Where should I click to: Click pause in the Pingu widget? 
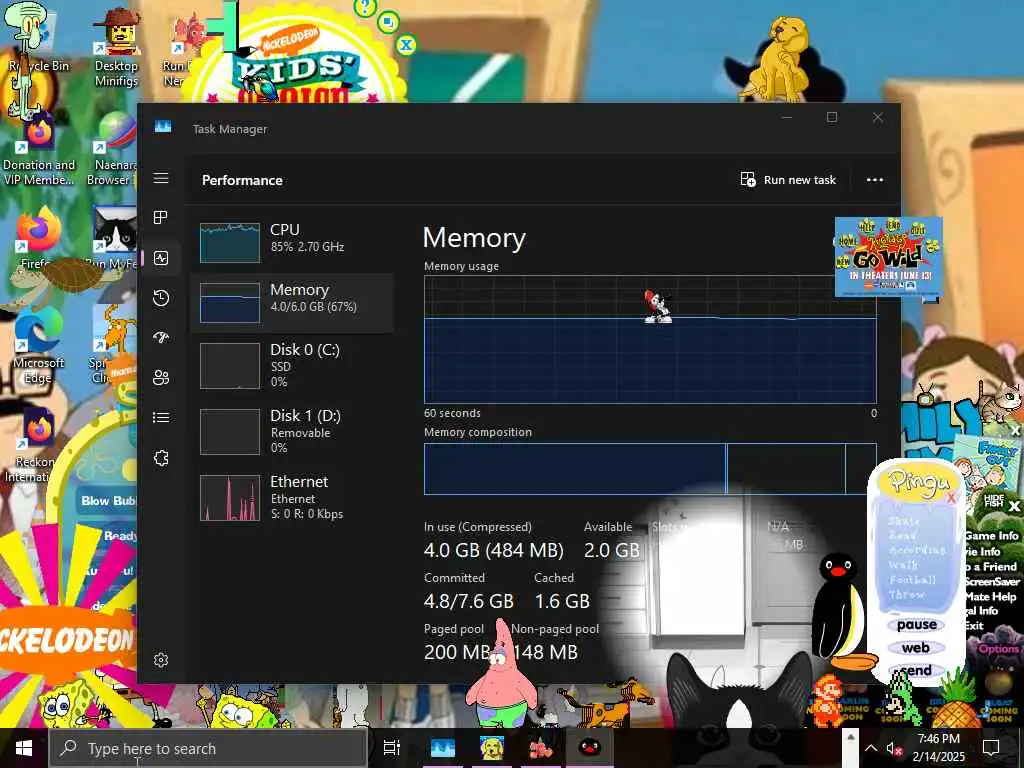[917, 625]
